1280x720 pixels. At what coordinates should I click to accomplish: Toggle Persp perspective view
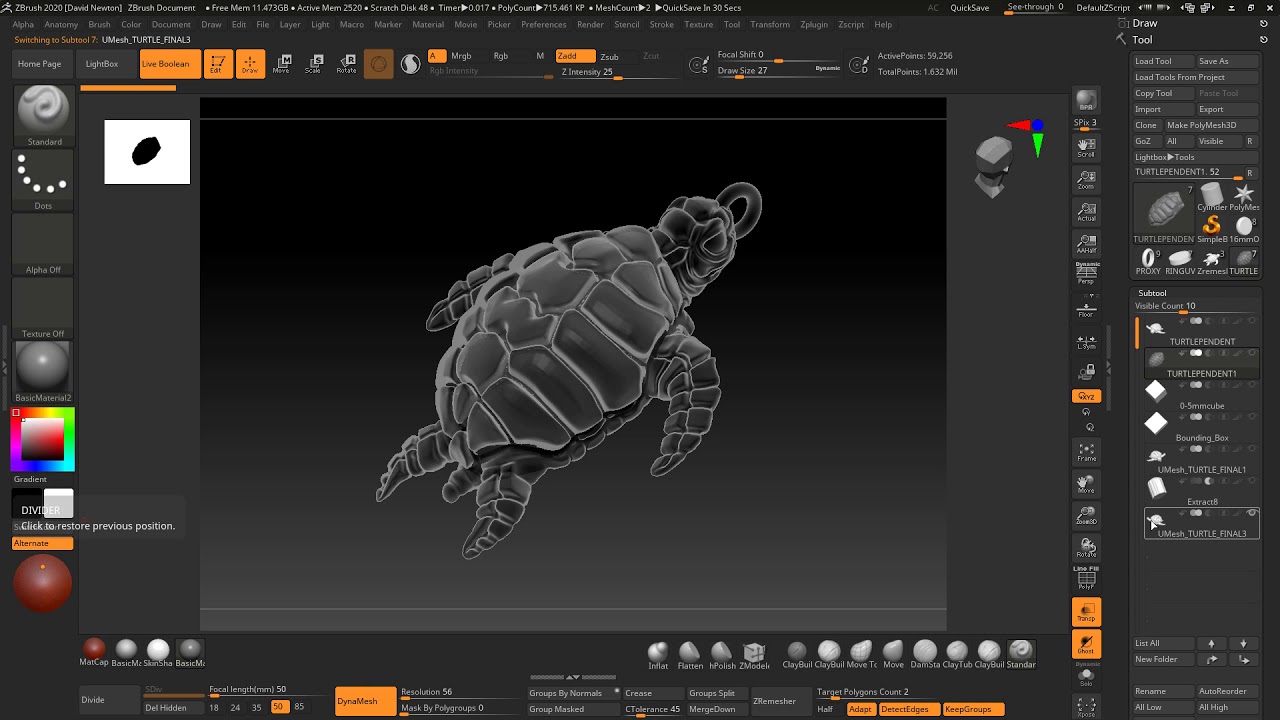tap(1086, 274)
